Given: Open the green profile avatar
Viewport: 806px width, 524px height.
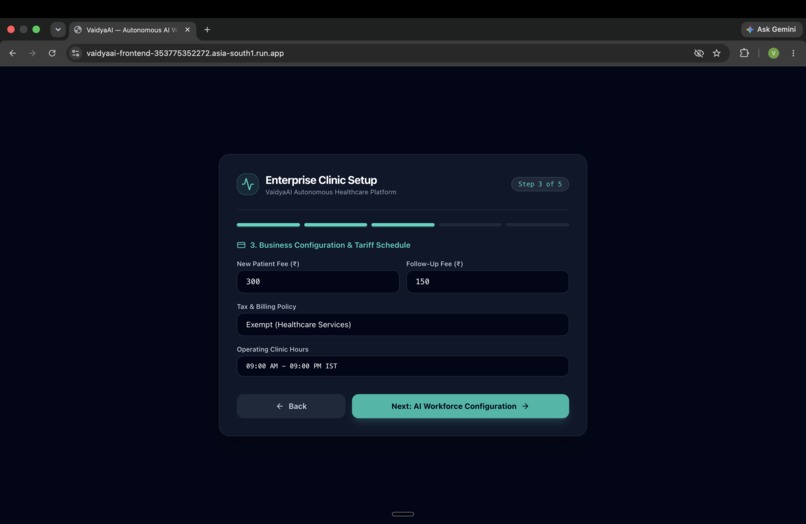Looking at the screenshot, I should (x=773, y=53).
